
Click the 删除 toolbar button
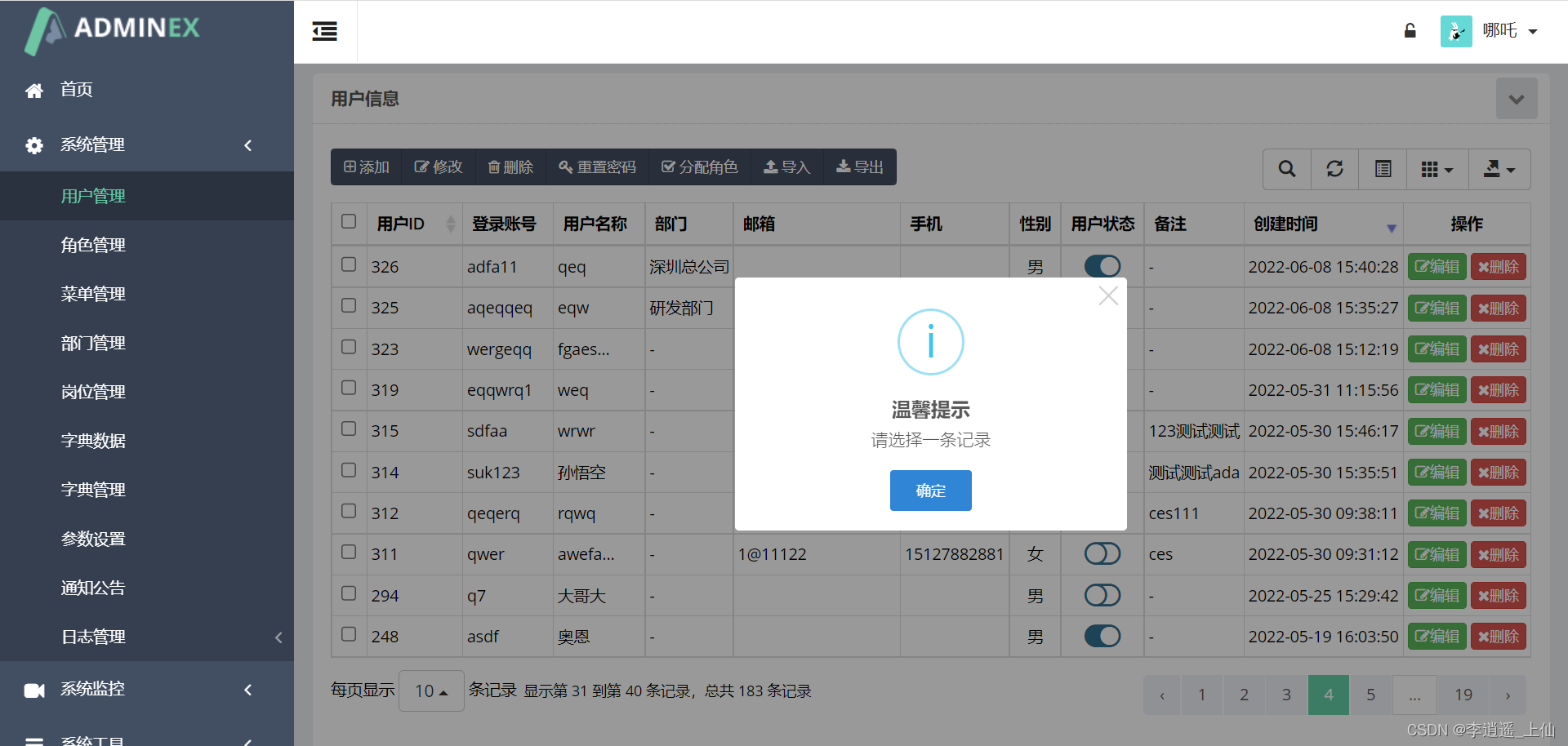(510, 167)
